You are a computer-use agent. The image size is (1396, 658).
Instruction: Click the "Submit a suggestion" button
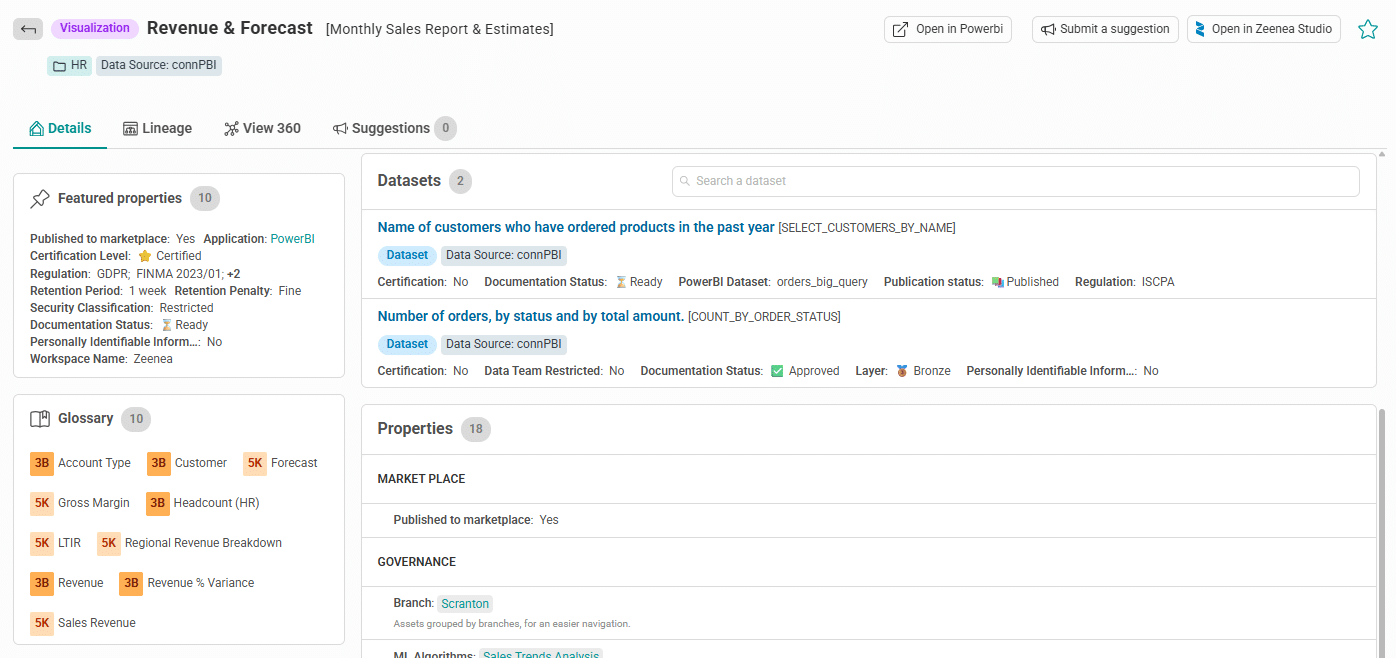pyautogui.click(x=1105, y=29)
